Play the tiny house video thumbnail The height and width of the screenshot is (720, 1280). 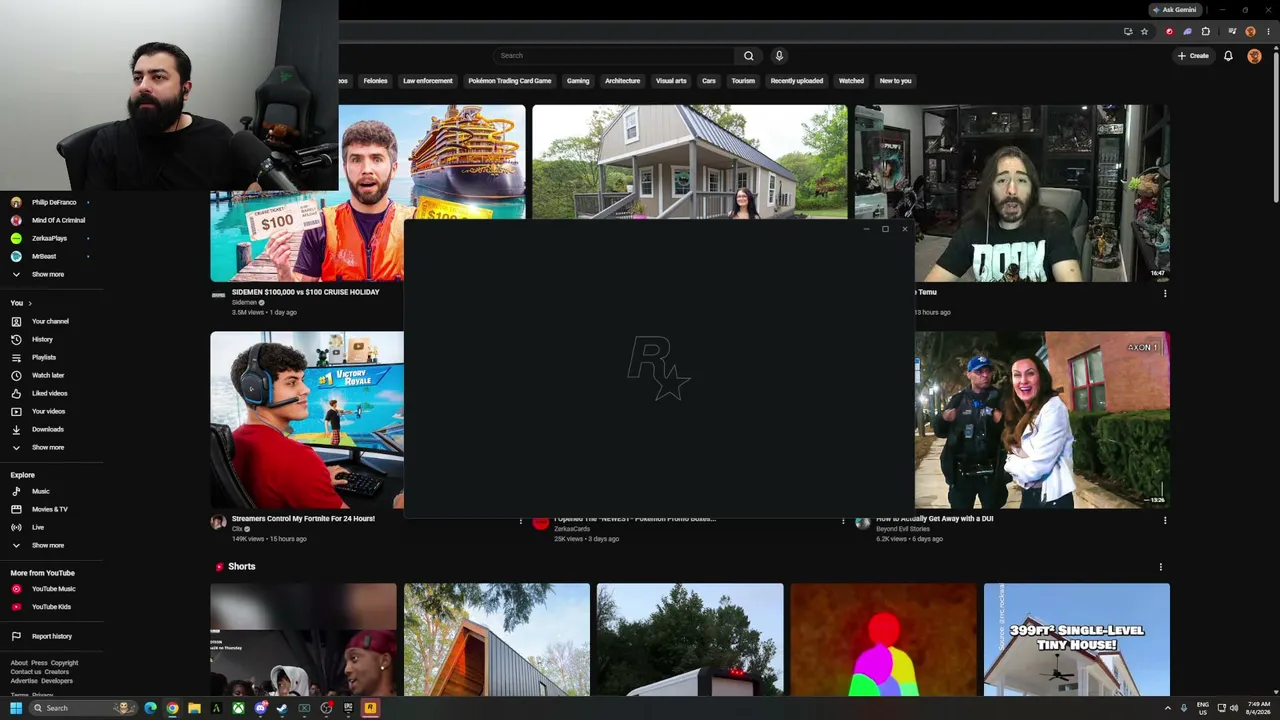coord(689,162)
